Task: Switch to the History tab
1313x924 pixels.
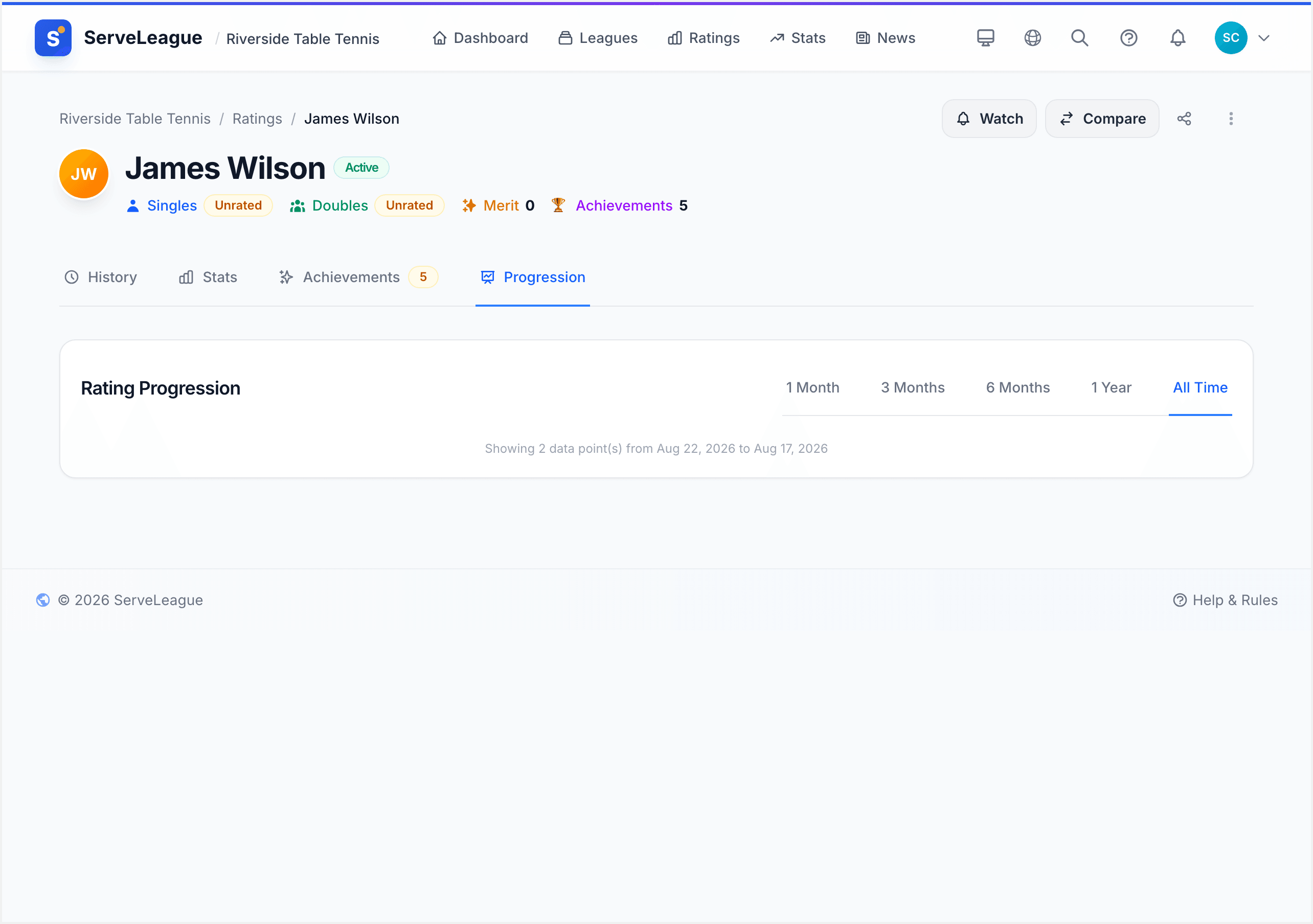Action: coord(101,278)
